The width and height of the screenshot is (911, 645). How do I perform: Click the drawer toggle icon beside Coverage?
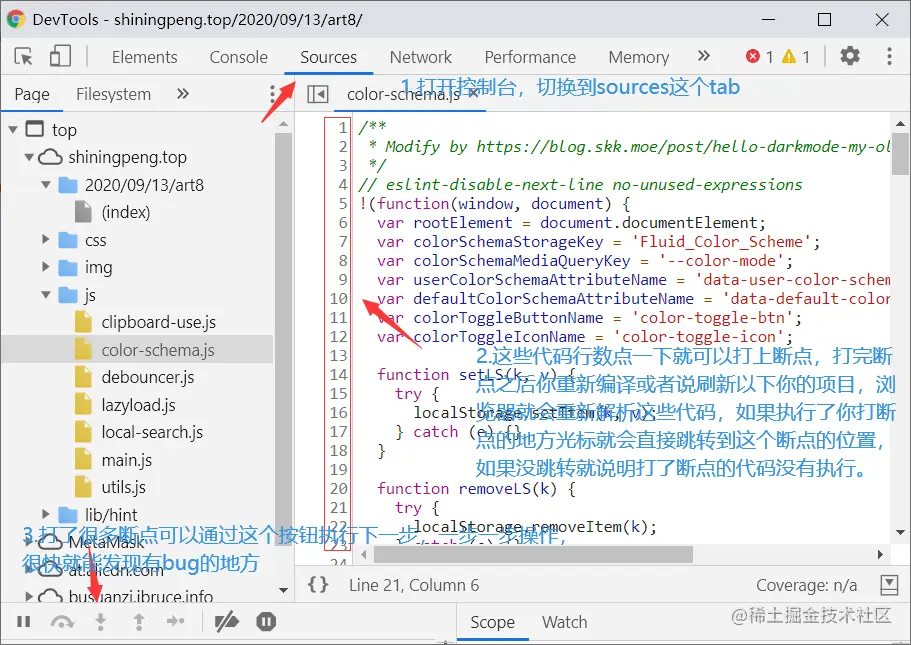point(889,585)
